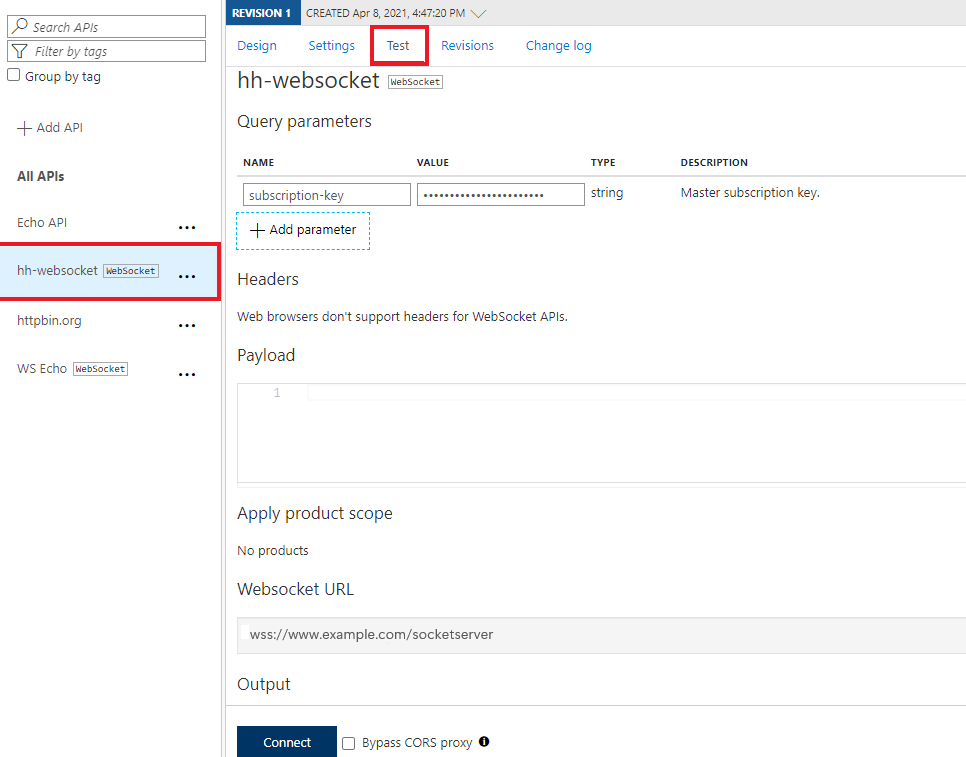Open the Revisions view
The image size is (966, 757).
click(467, 45)
